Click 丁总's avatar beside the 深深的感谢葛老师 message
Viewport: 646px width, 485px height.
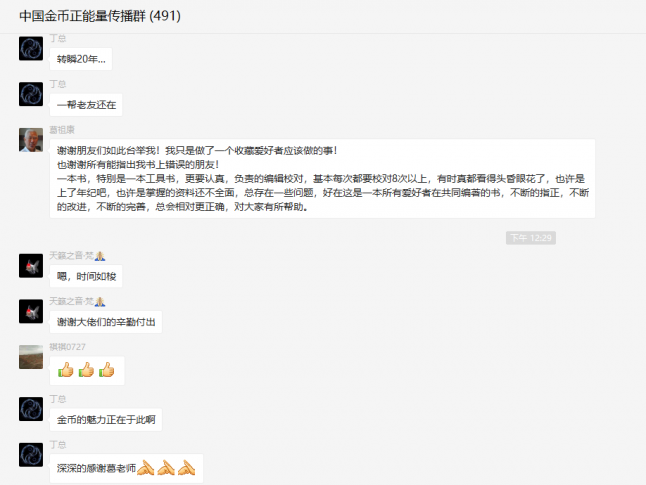[31, 455]
